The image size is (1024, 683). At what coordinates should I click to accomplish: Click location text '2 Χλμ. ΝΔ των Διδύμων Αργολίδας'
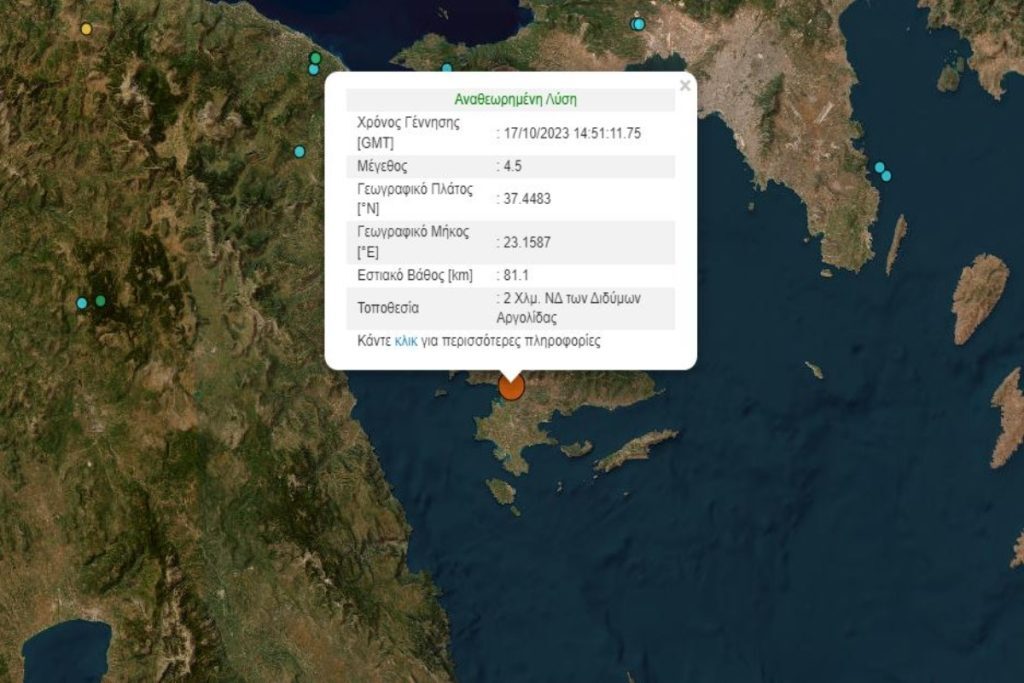(x=569, y=308)
